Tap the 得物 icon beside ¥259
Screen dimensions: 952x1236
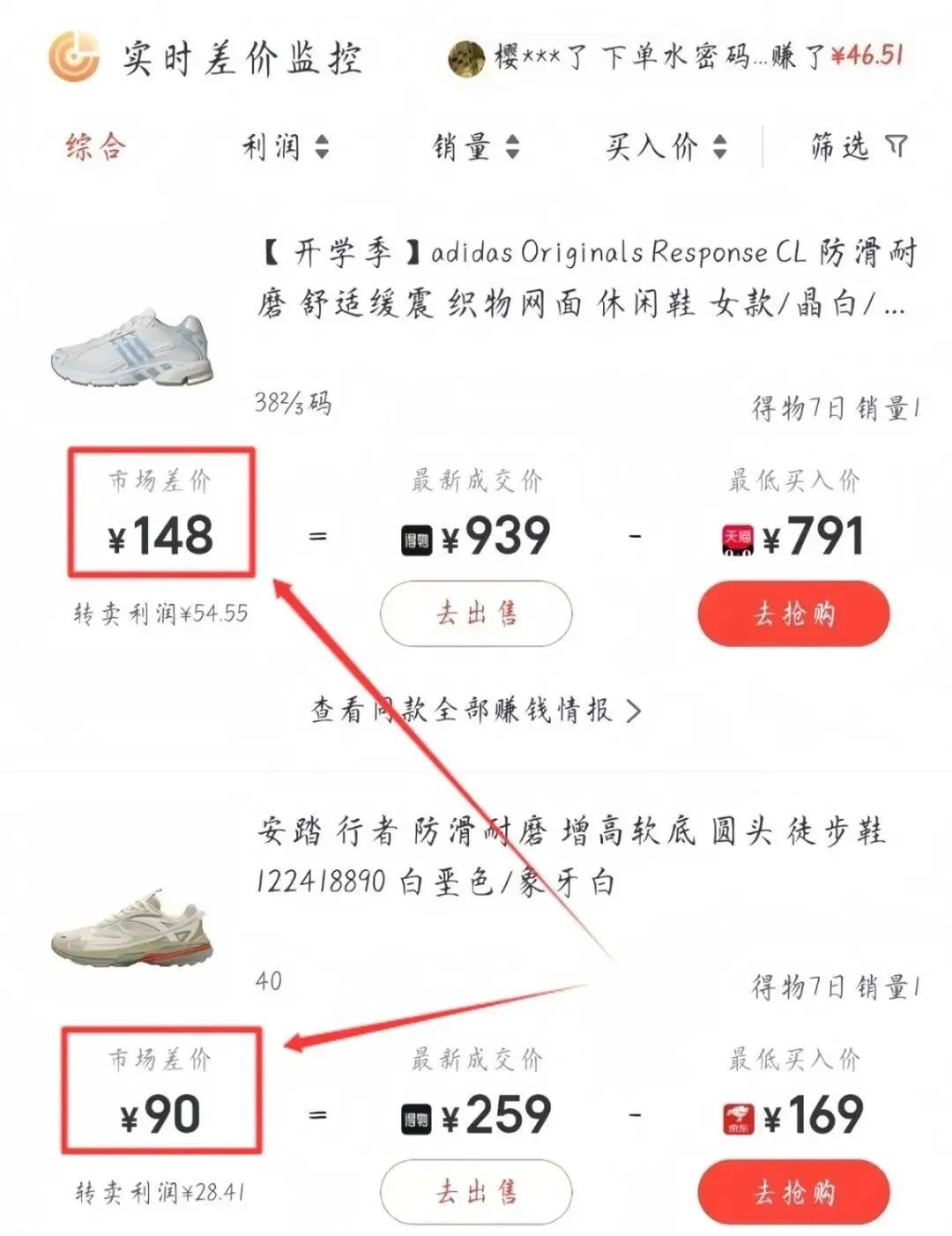417,1119
